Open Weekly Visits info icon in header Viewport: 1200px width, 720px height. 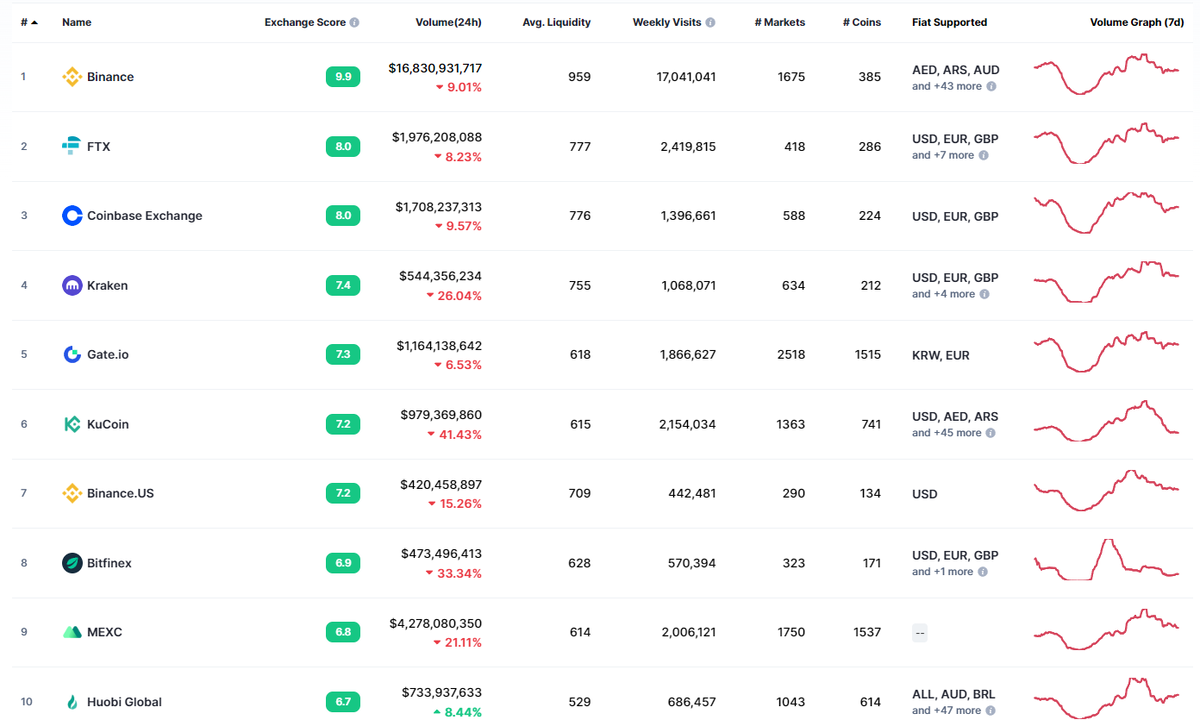[x=711, y=22]
